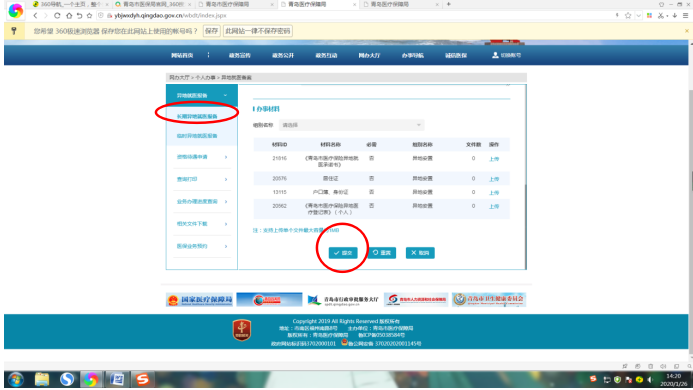
Task: Go to browser home via house icon
Action: [69, 15]
